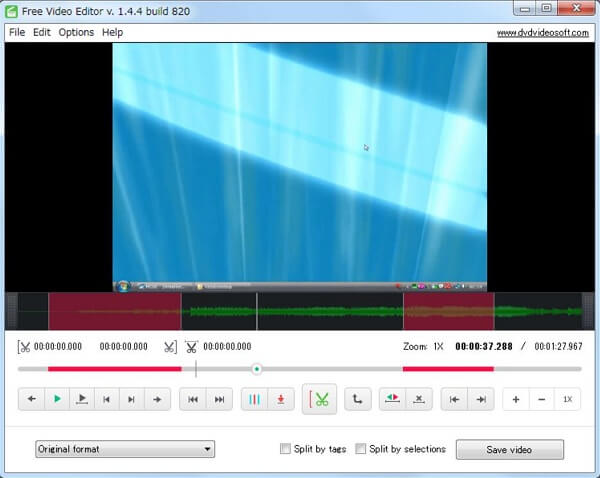
Task: Go to previous frame button
Action: 107,399
